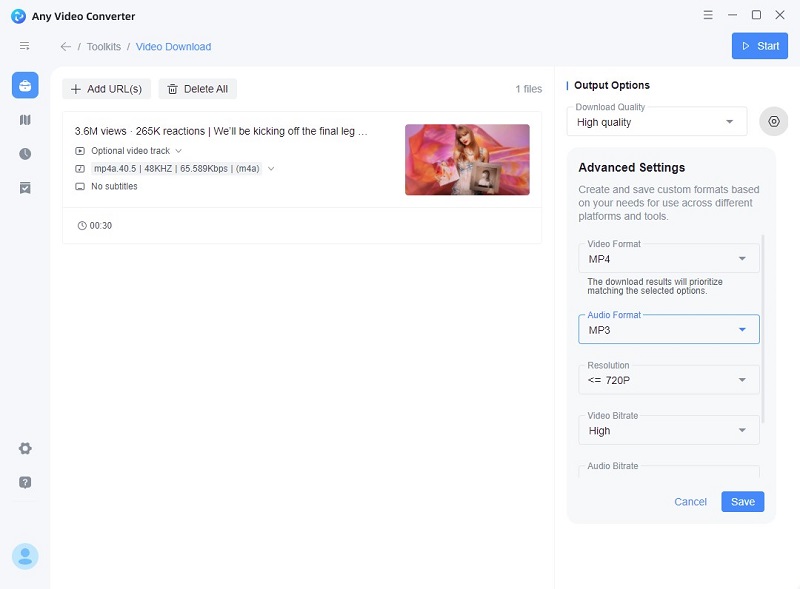Maximize the application window
800x589 pixels.
756,15
